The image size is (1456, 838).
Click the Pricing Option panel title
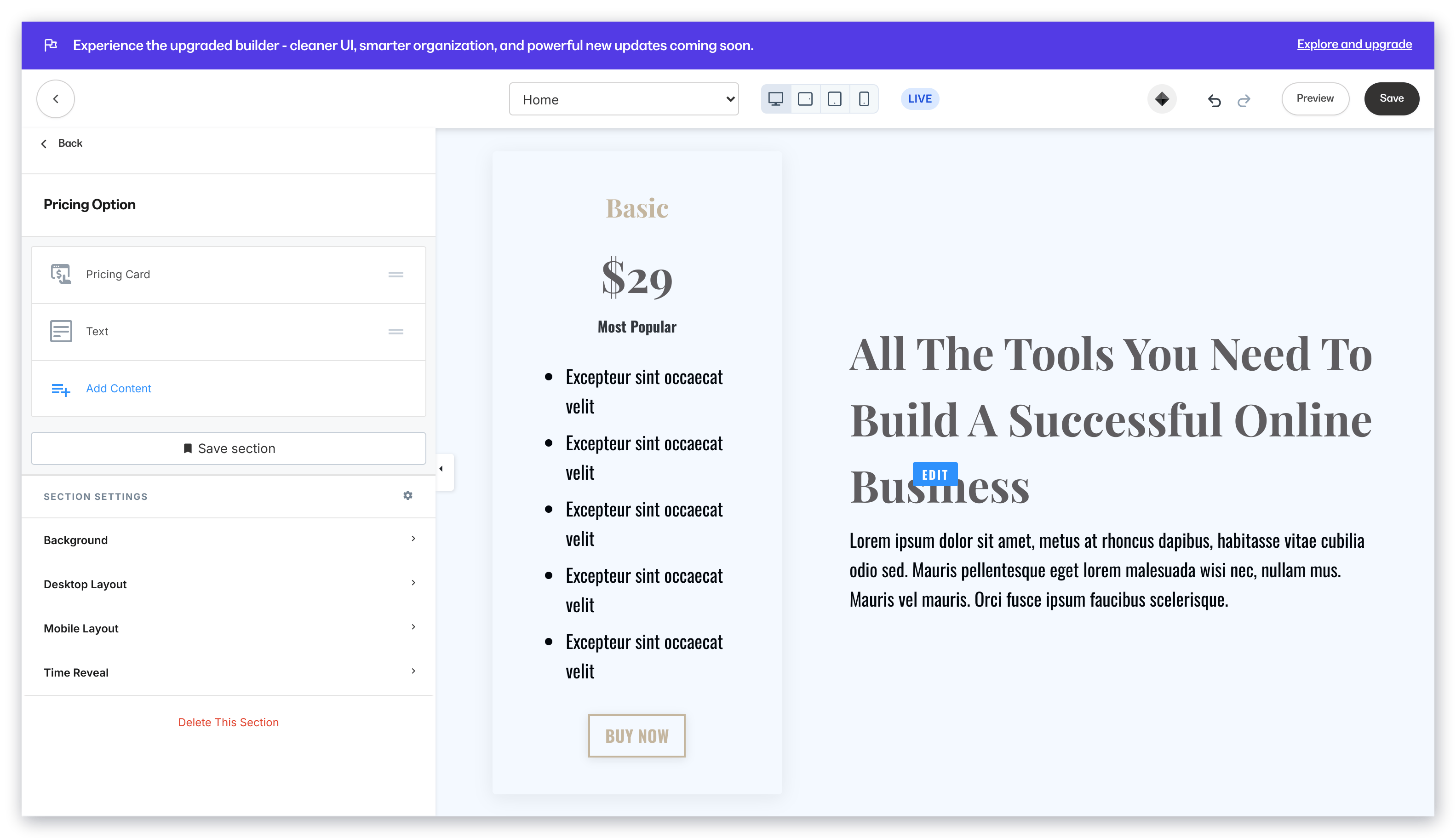click(89, 204)
